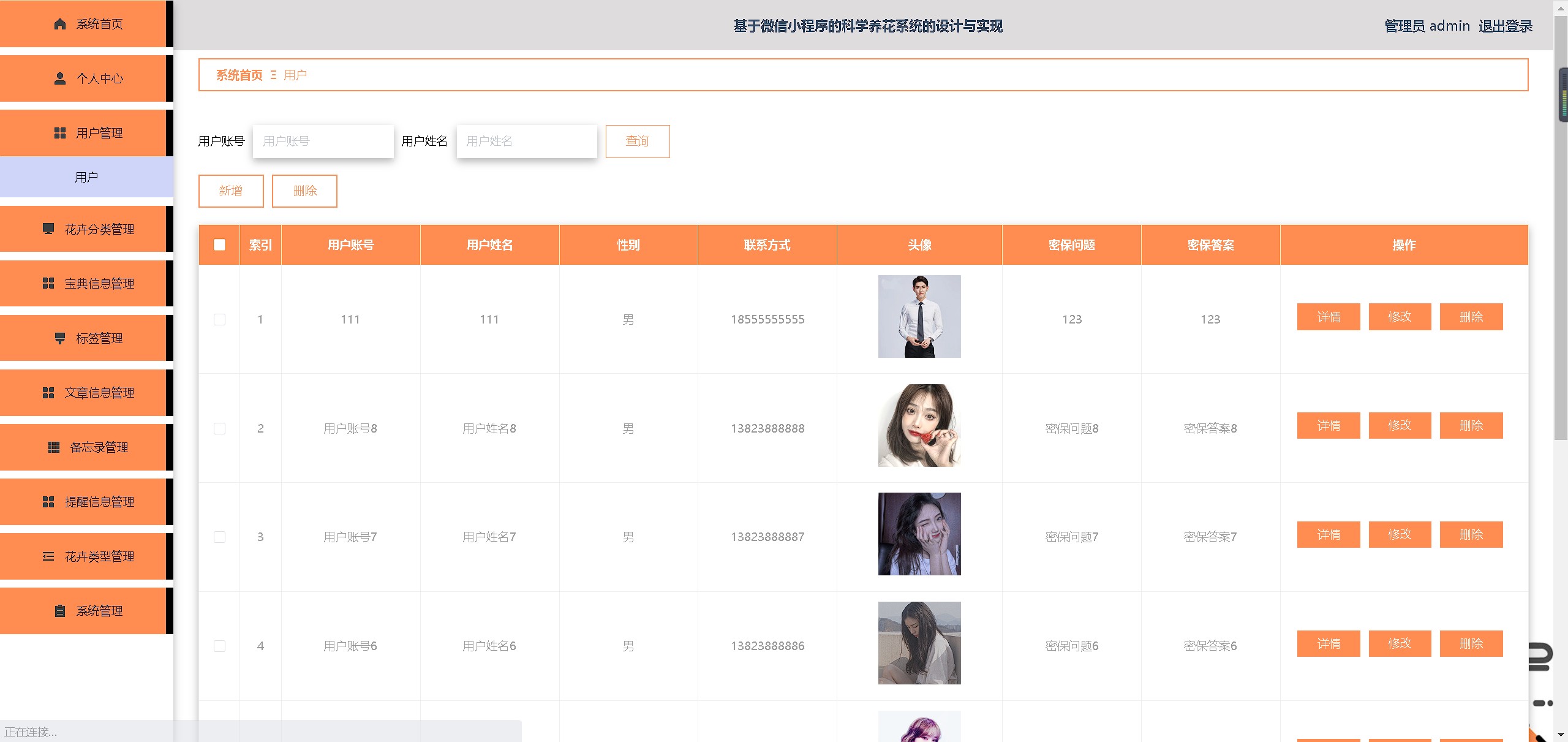Click the monitor icon beside 花卉分类管理
This screenshot has width=1568, height=742.
coord(48,229)
